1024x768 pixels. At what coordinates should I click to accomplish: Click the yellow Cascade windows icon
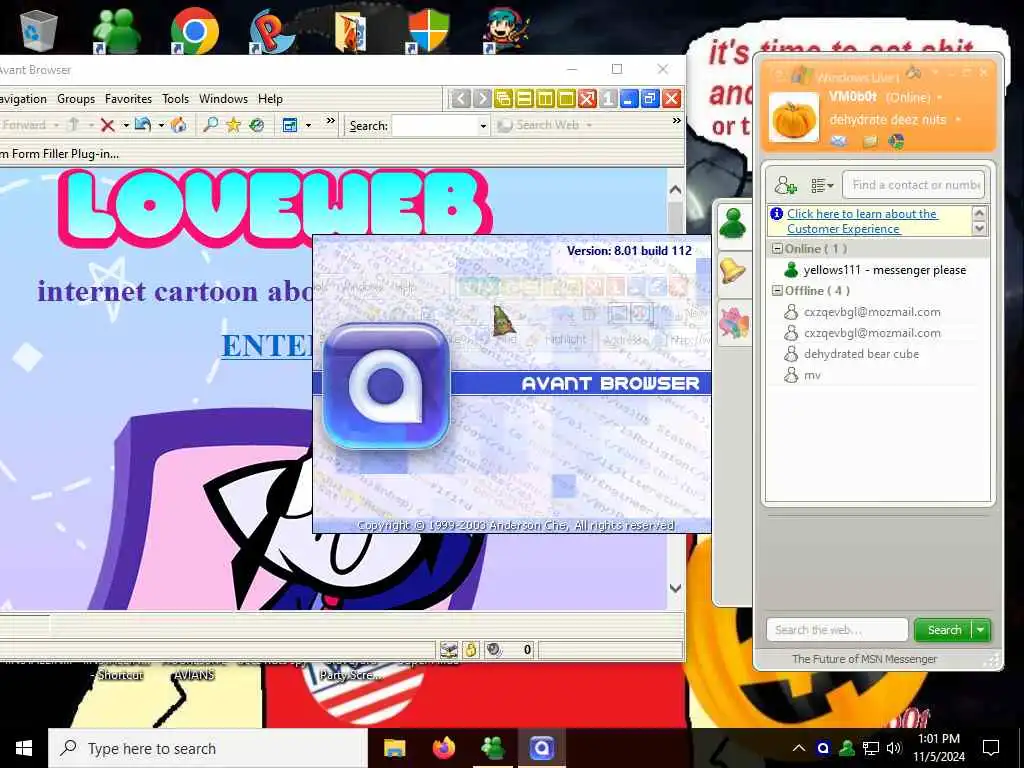[503, 99]
